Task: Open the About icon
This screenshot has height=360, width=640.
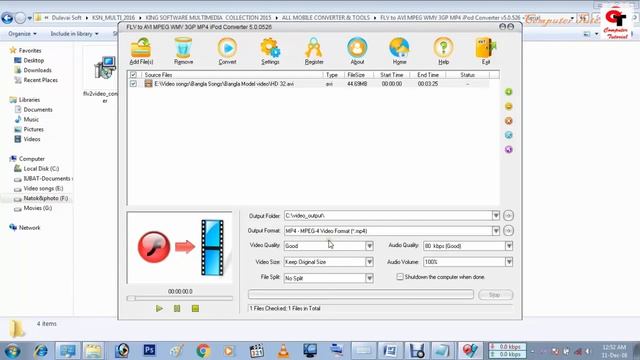Action: pyautogui.click(x=357, y=51)
